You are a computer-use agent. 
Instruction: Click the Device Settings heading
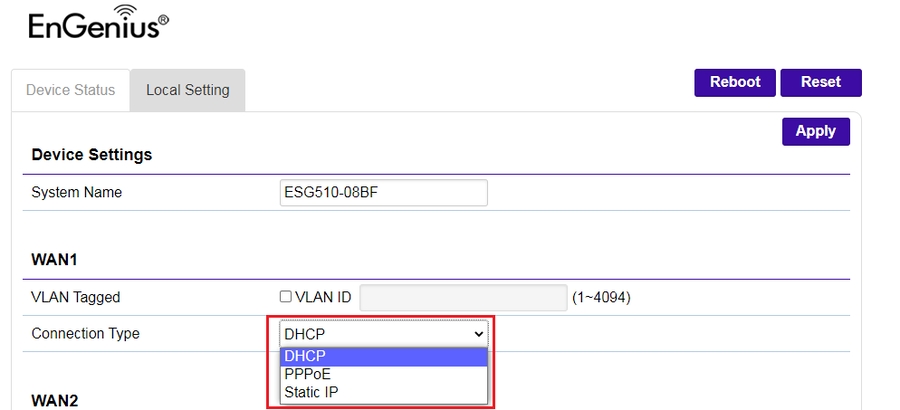click(x=92, y=155)
